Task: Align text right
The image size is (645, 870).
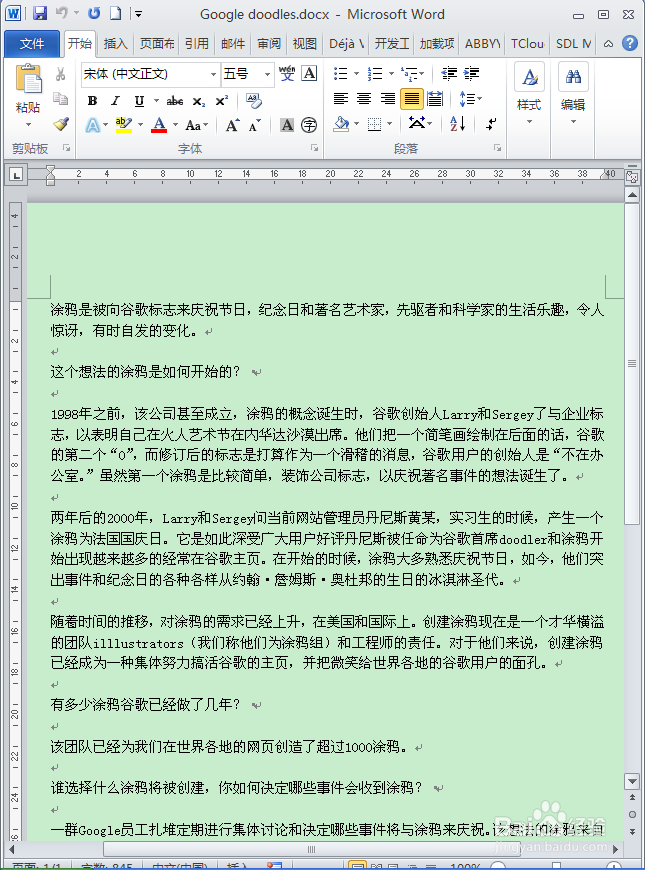Action: point(388,99)
